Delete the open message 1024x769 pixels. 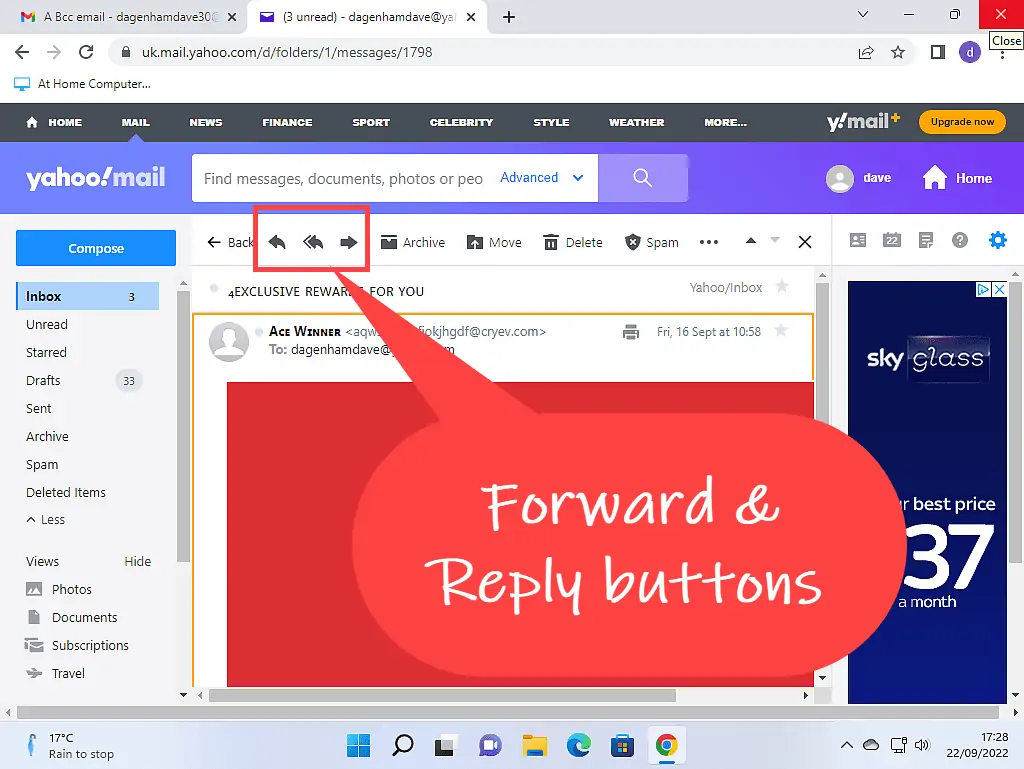[573, 242]
